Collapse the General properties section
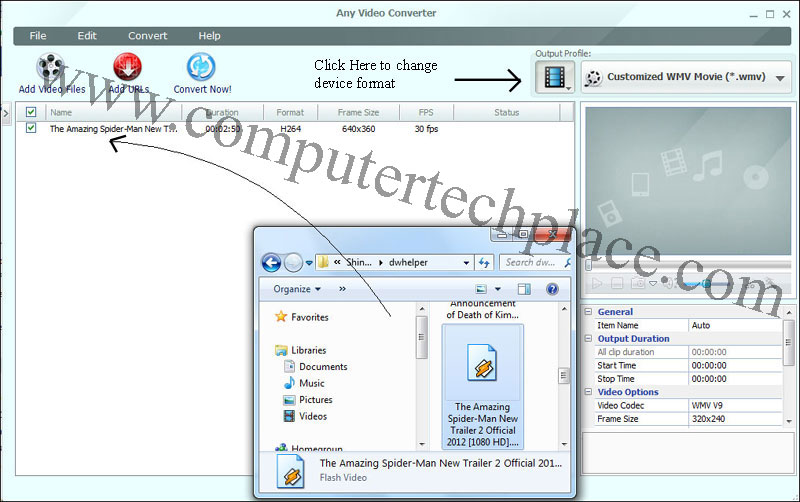Screen dimensions: 800x502 click(x=588, y=312)
